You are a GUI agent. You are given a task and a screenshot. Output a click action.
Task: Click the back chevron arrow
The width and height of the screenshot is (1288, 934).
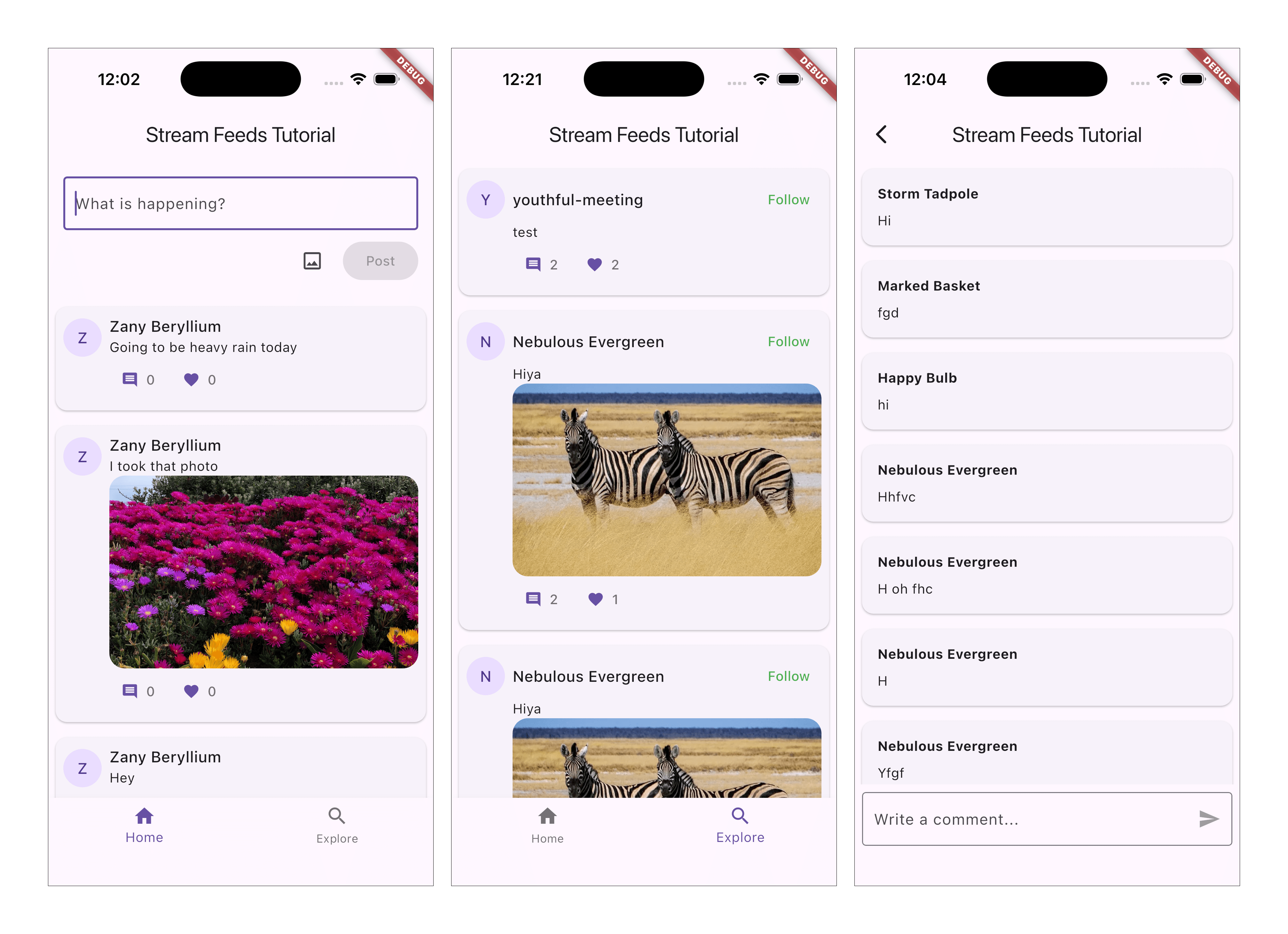click(x=881, y=135)
